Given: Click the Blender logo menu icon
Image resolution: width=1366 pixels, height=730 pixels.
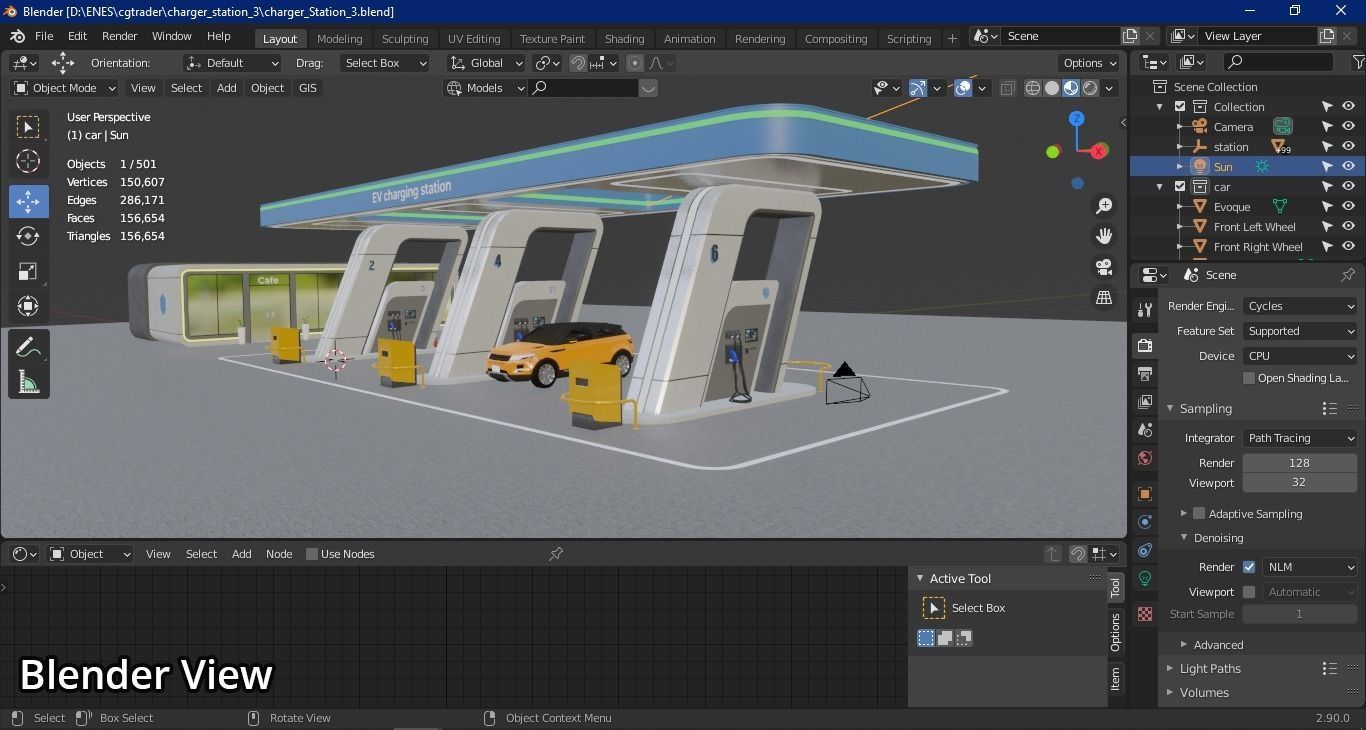Looking at the screenshot, I should 17,36.
